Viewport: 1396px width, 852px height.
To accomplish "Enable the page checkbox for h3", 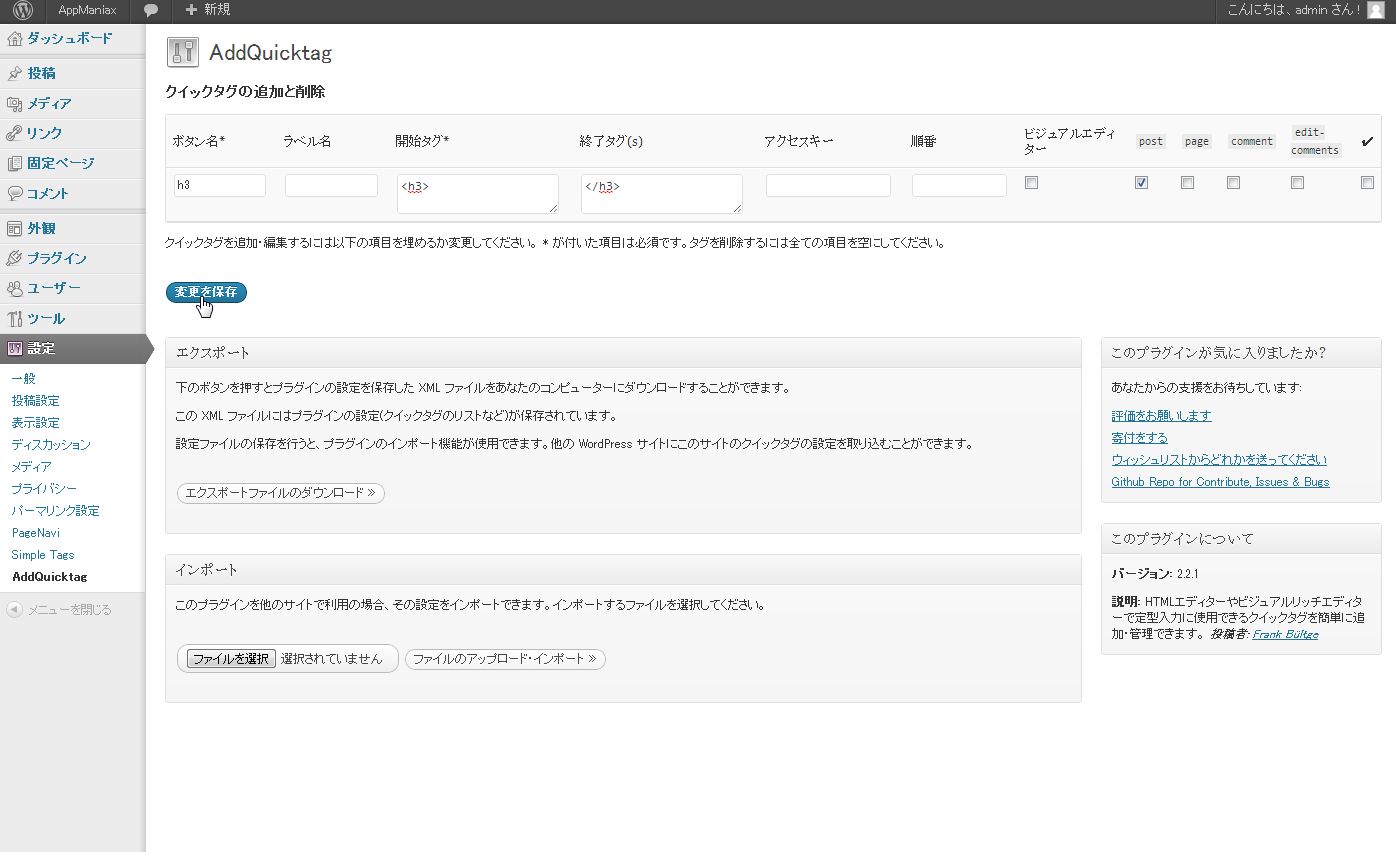I will pyautogui.click(x=1187, y=183).
